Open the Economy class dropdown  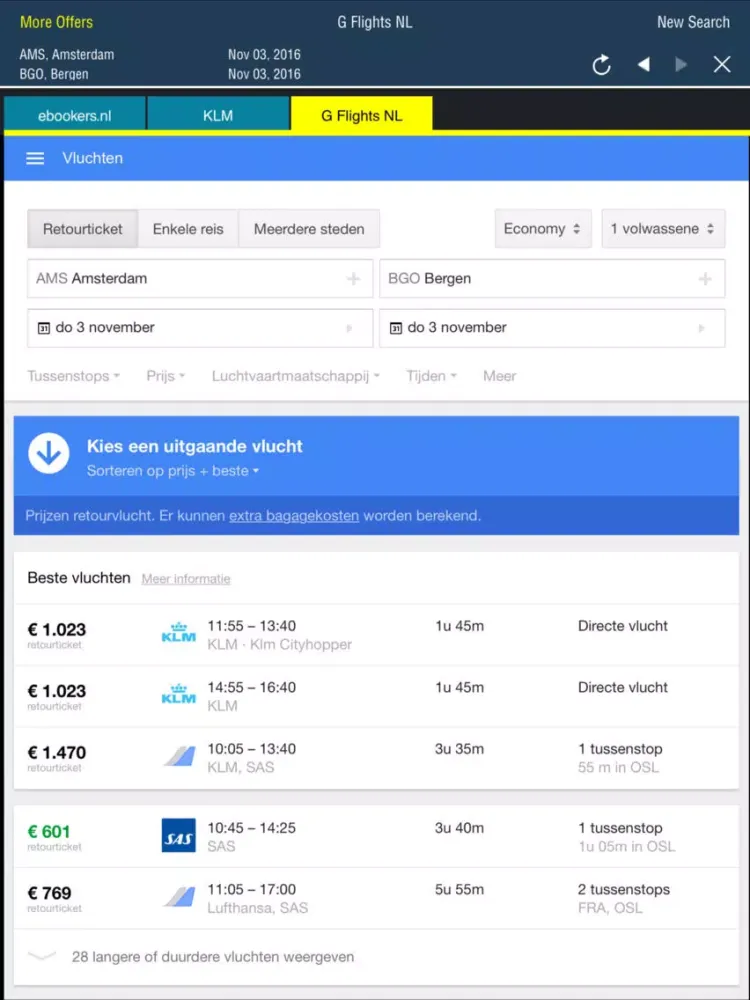(543, 229)
